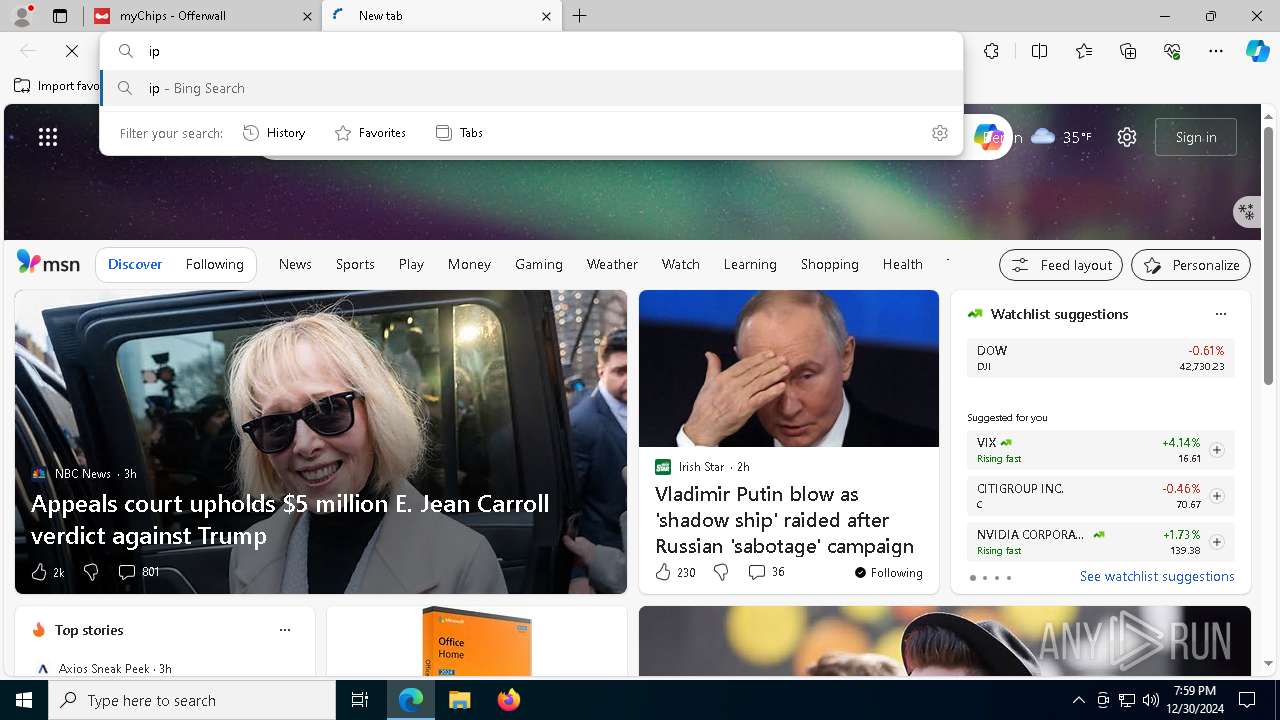Open the msn logo home link
The width and height of the screenshot is (1280, 720).
(48, 263)
